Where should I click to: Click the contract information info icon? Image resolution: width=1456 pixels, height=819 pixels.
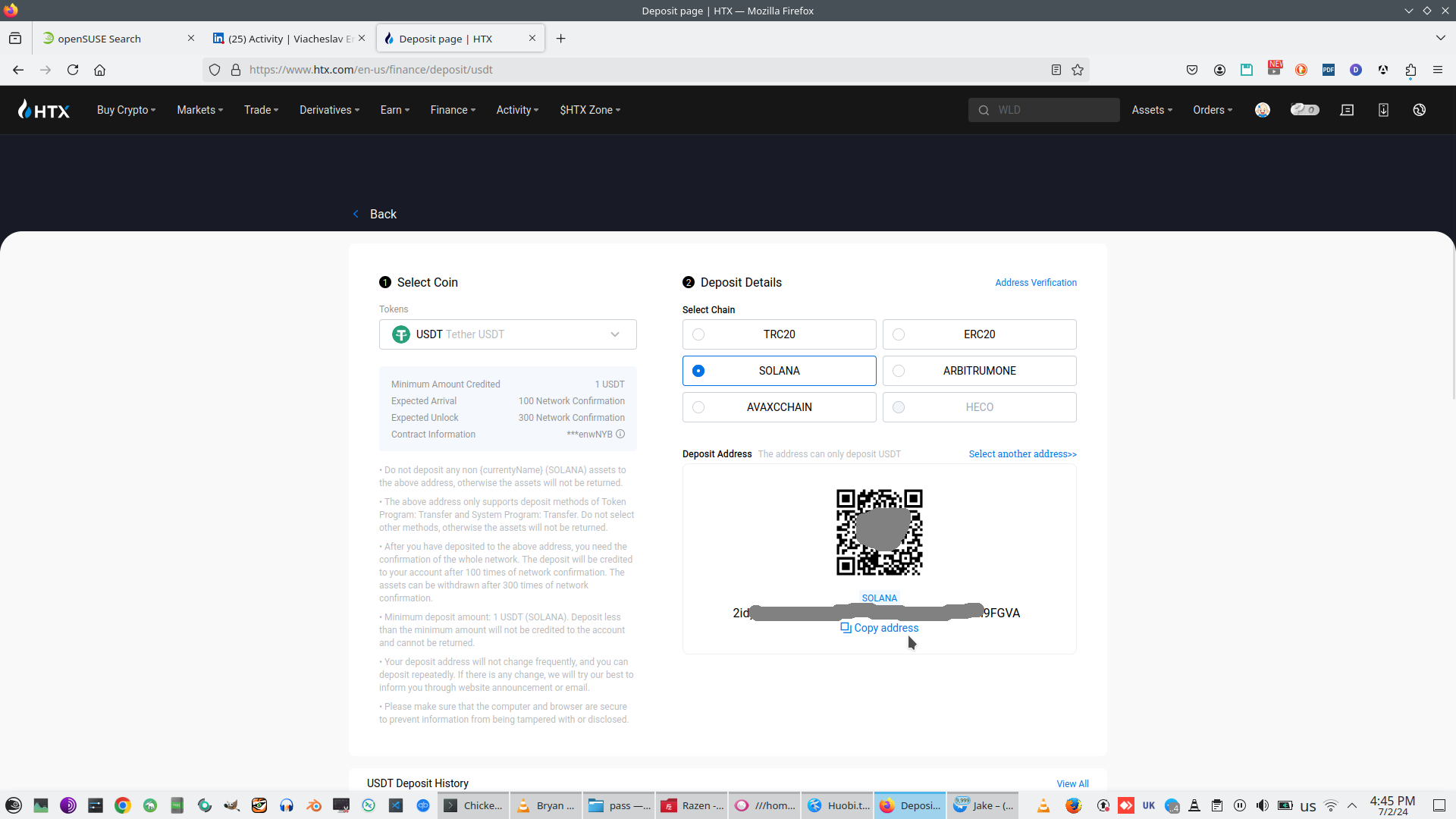click(620, 435)
